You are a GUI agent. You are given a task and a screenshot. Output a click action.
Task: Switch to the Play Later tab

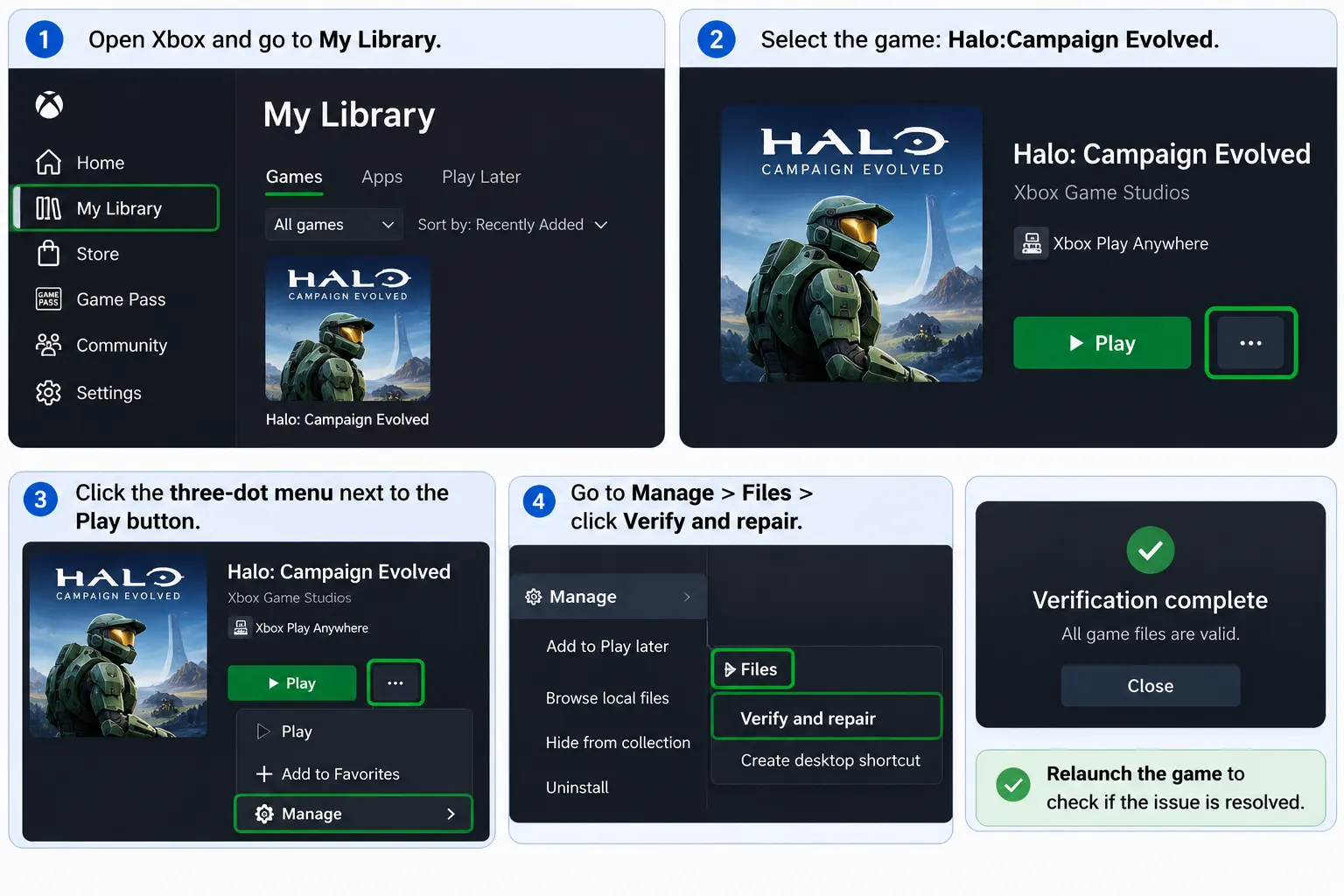[x=481, y=178]
